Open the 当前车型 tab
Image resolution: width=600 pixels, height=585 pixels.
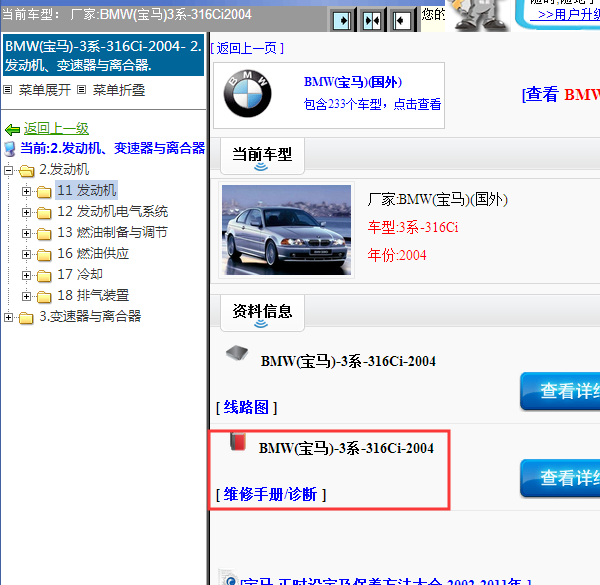(x=262, y=156)
